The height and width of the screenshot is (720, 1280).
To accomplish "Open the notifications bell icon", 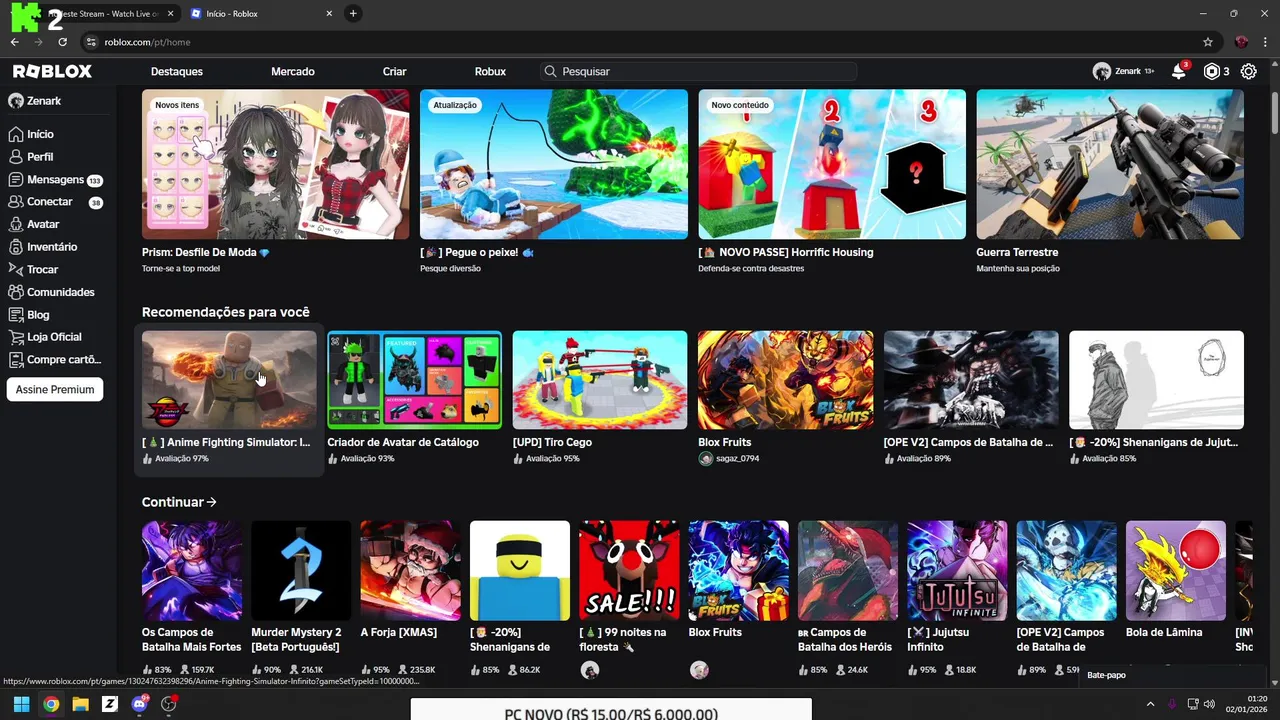I will click(x=1179, y=71).
